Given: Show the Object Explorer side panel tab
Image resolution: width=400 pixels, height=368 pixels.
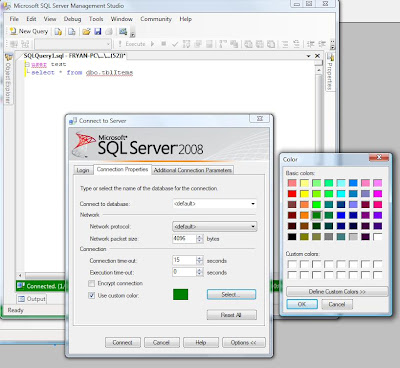Looking at the screenshot, I should click(8, 79).
